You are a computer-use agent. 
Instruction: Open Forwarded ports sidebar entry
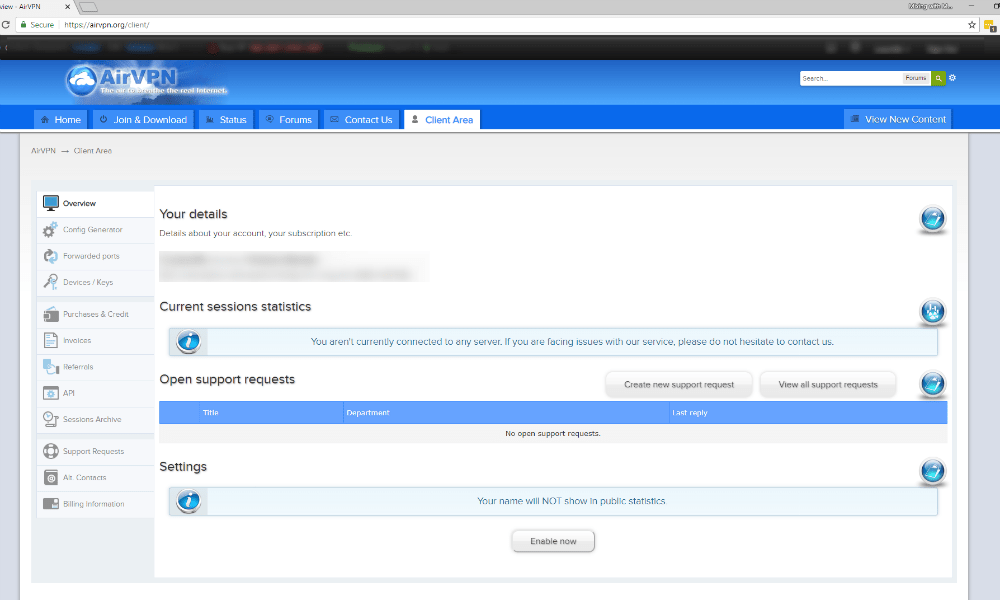(96, 256)
